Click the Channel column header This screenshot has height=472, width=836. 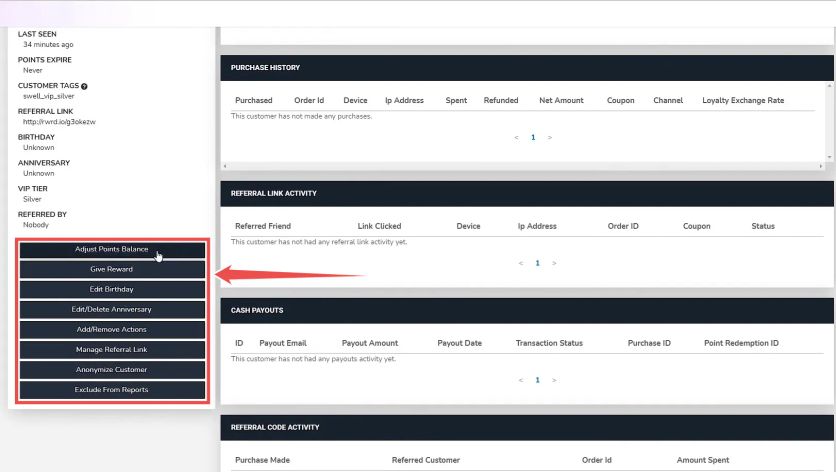pyautogui.click(x=668, y=100)
